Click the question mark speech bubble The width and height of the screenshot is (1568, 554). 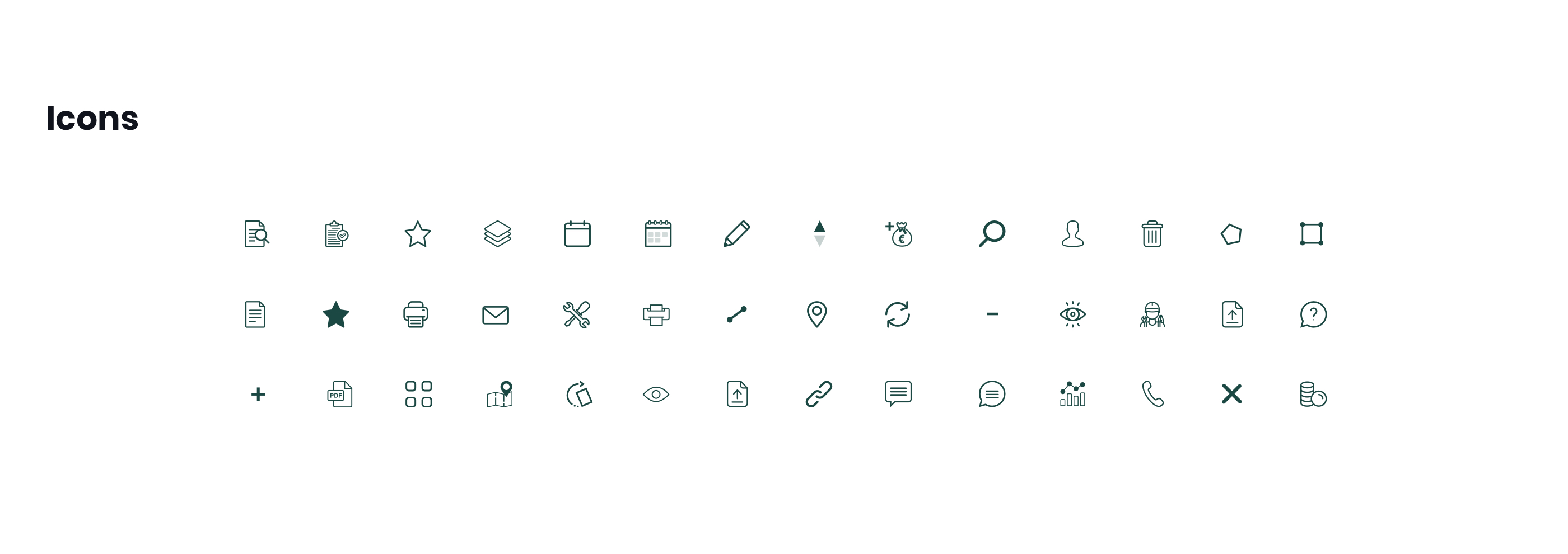coord(1313,314)
